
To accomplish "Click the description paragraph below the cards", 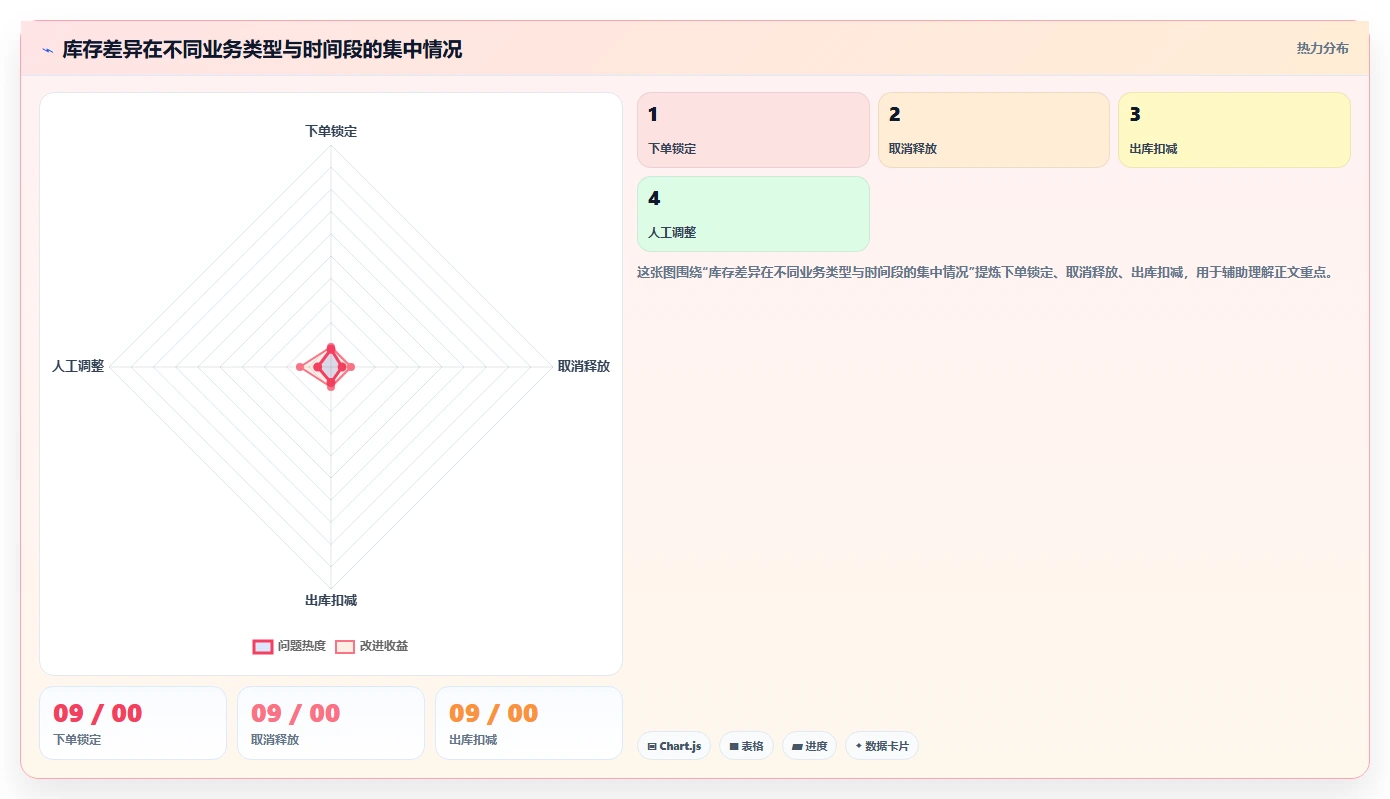I will (985, 272).
